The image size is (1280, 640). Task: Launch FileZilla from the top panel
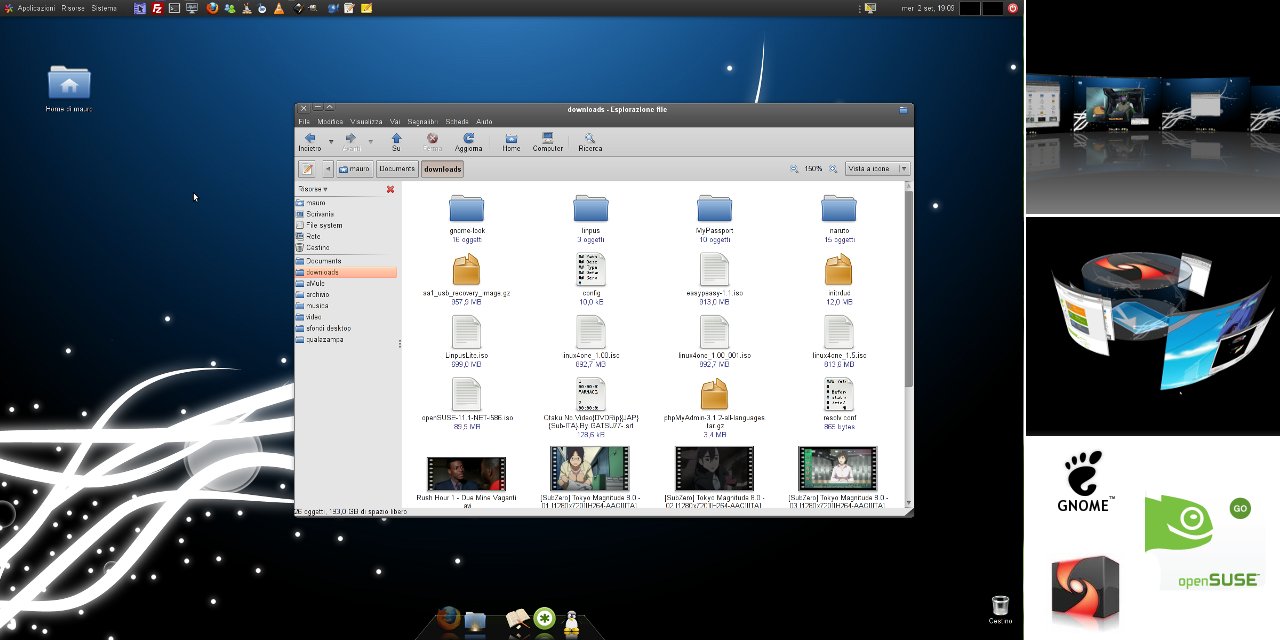157,8
